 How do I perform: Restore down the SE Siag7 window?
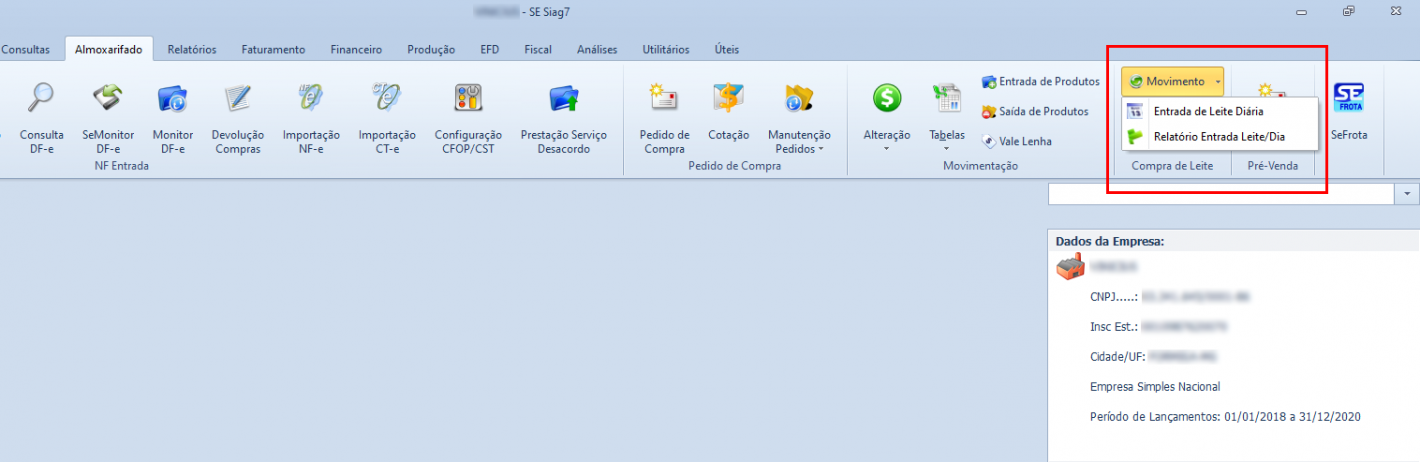pyautogui.click(x=1348, y=12)
